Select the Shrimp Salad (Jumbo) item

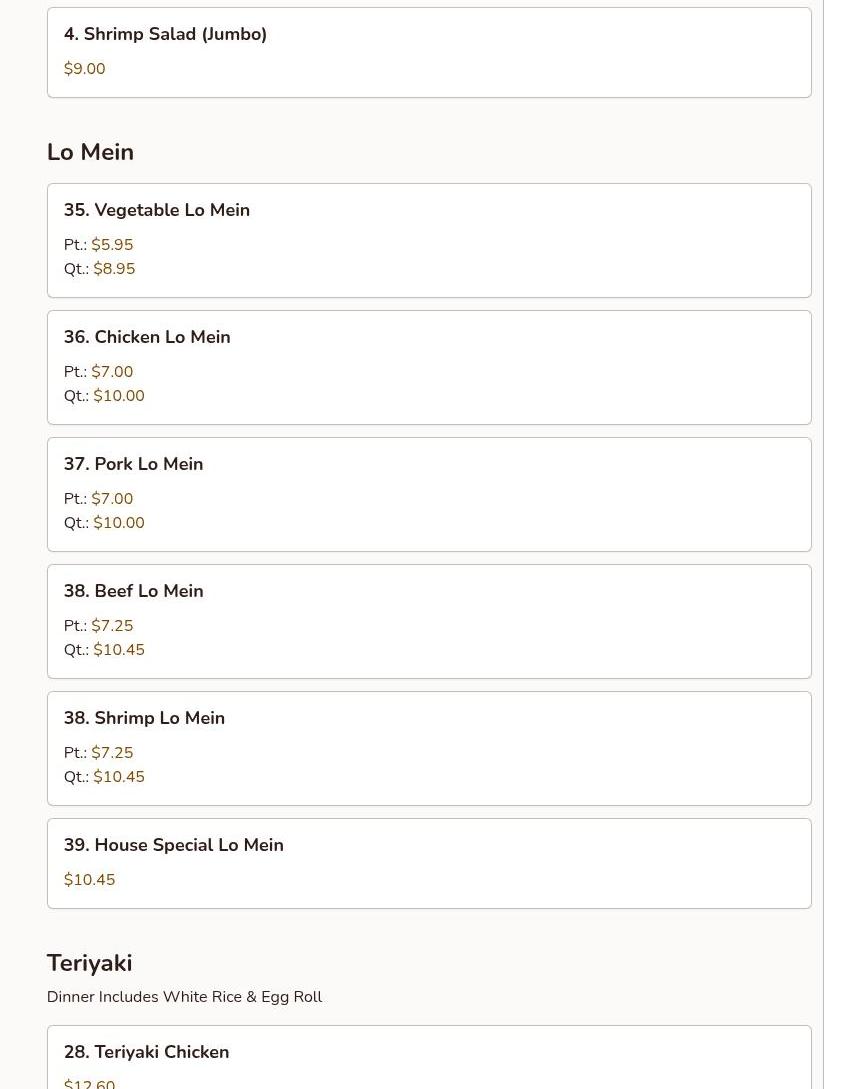point(165,34)
